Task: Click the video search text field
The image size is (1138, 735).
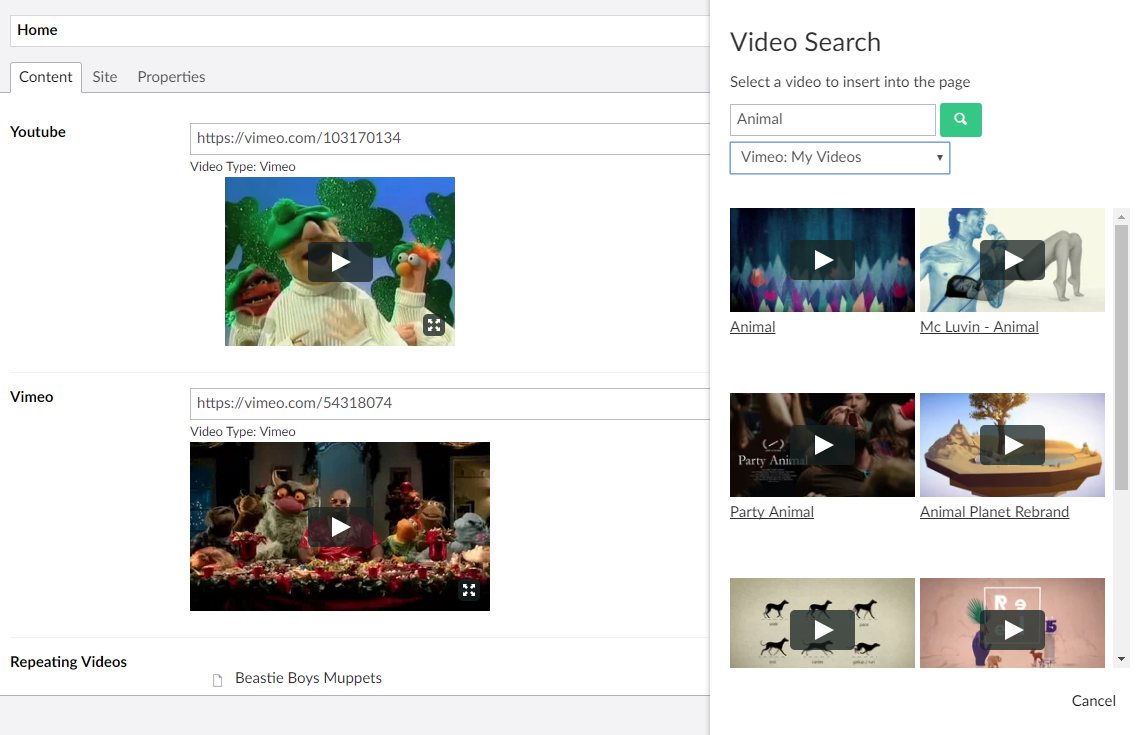Action: [832, 120]
